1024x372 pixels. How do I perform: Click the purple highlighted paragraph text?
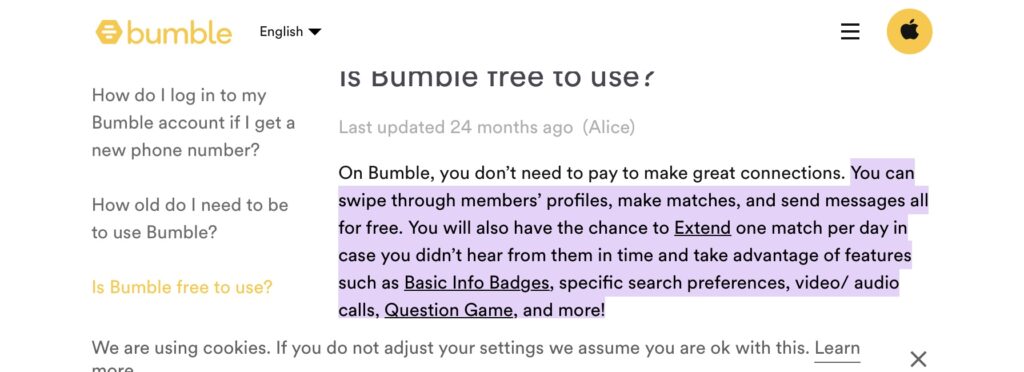(632, 241)
